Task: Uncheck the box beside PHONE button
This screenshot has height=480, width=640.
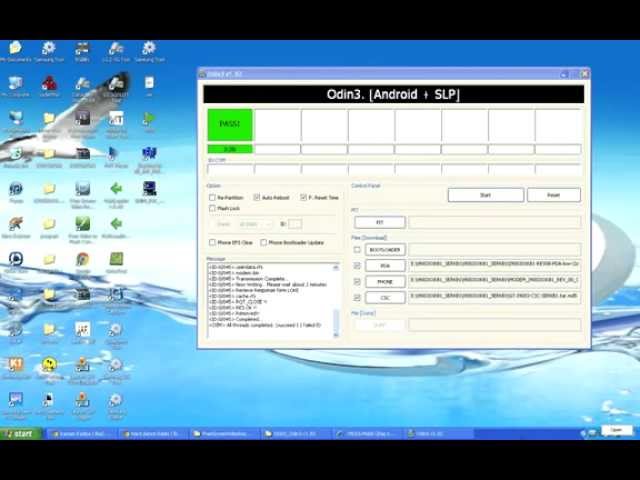Action: pos(357,282)
